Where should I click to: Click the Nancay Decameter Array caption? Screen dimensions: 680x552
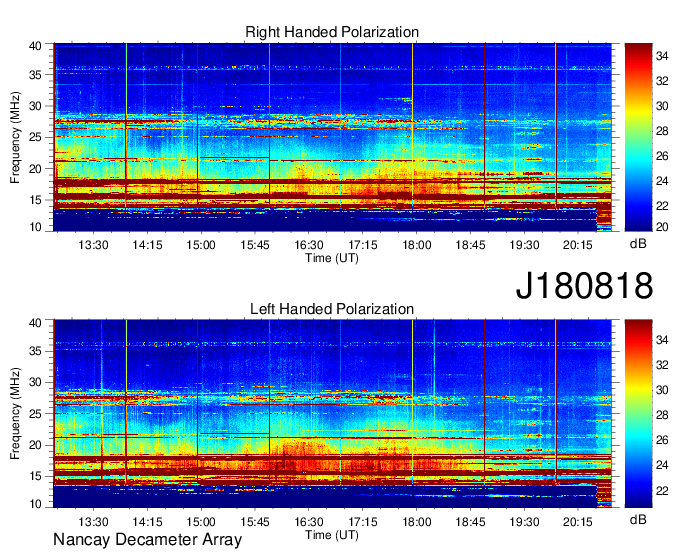click(x=147, y=540)
